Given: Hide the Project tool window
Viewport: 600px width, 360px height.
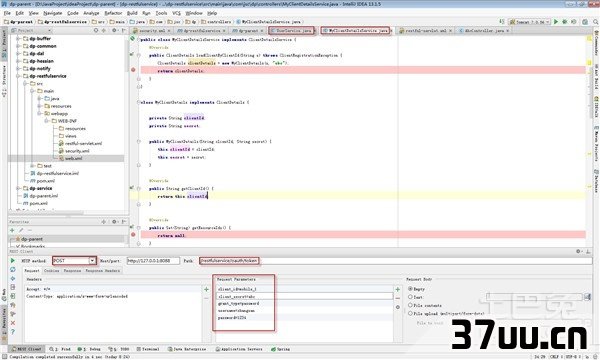Looking at the screenshot, I should pyautogui.click(x=123, y=30).
